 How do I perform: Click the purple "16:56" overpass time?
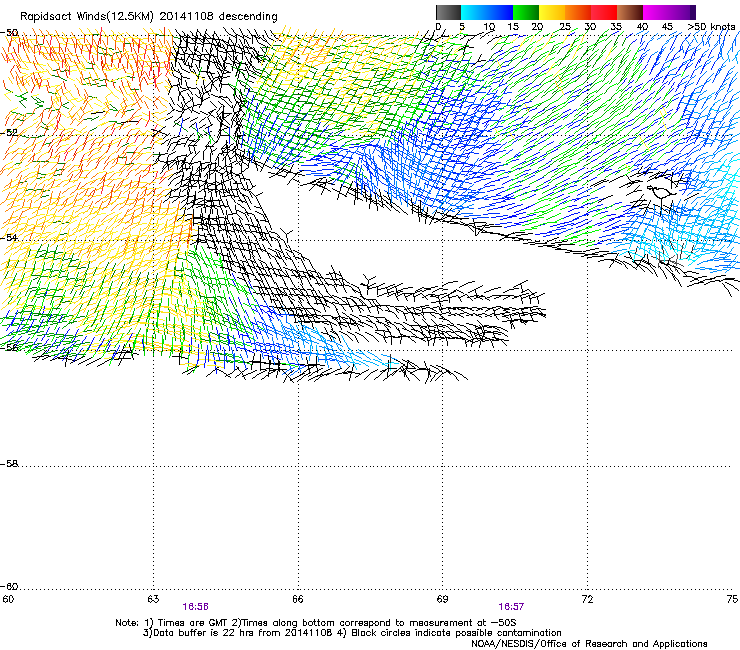(195, 607)
